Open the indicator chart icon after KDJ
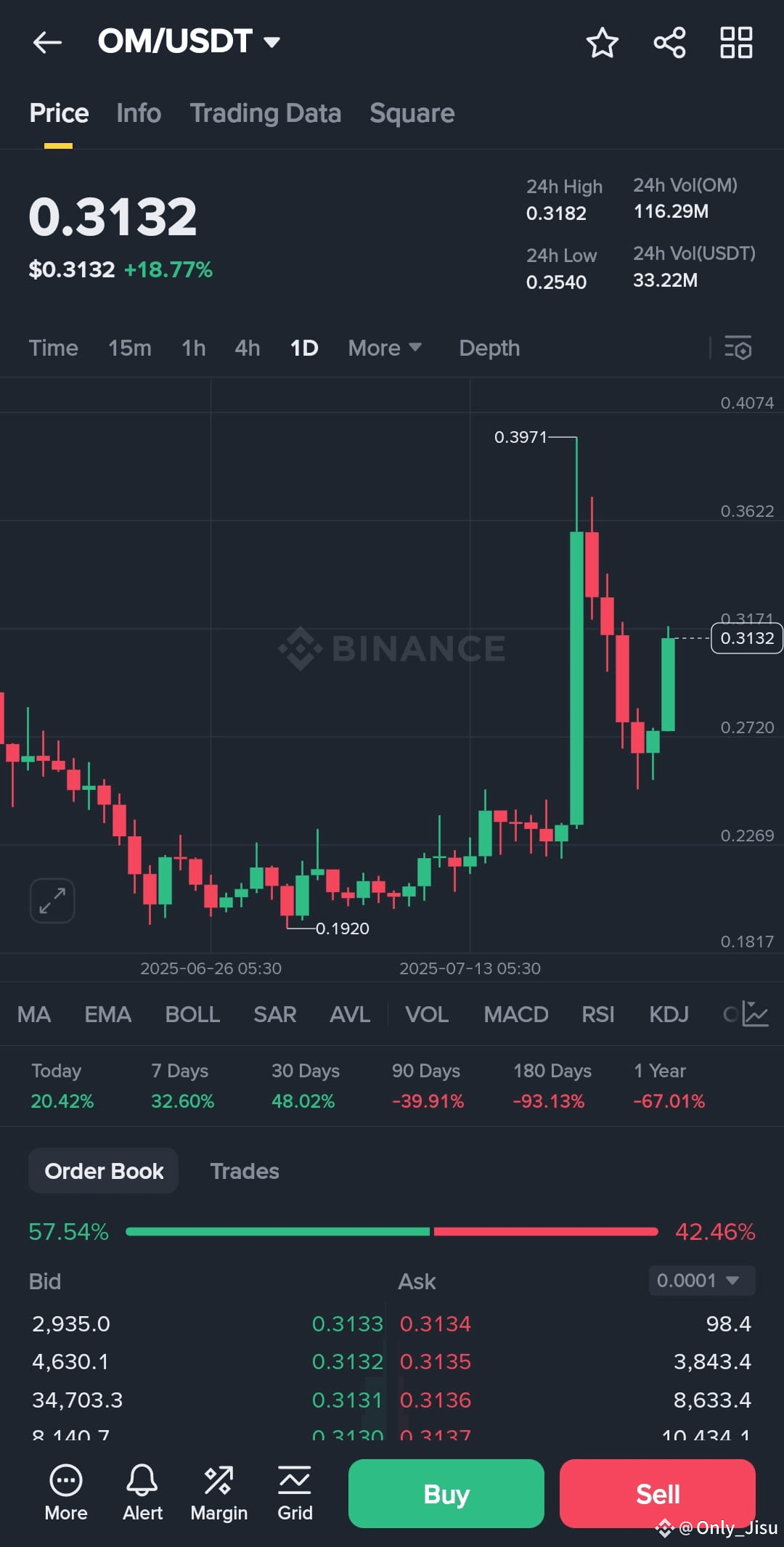The image size is (784, 1547). point(755,1013)
